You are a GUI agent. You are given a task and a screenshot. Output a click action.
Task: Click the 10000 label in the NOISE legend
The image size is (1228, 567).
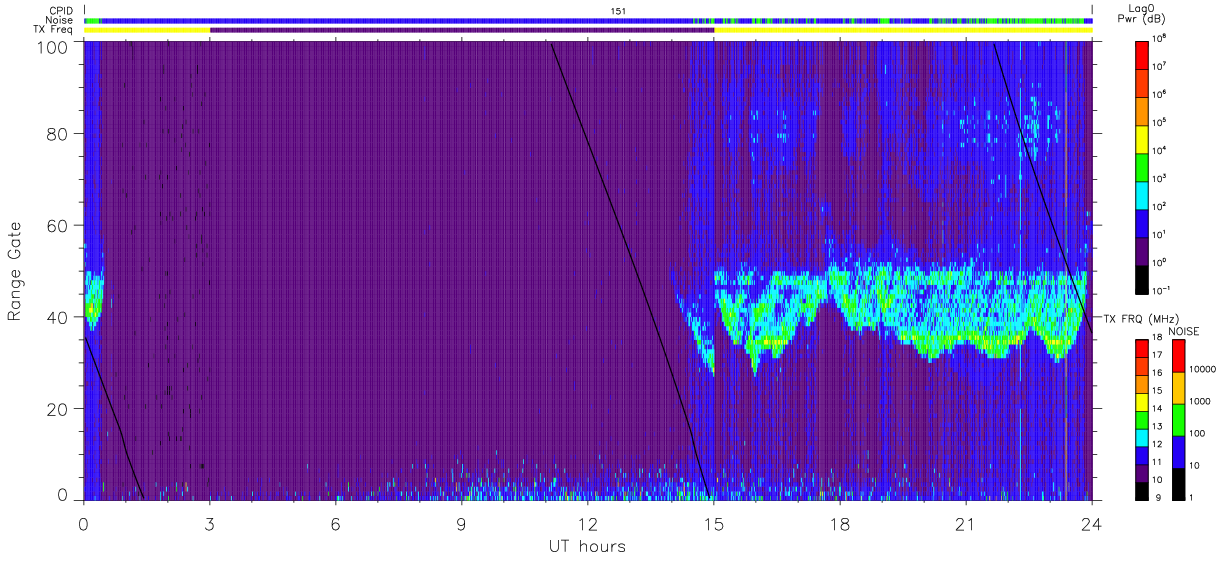1201,369
